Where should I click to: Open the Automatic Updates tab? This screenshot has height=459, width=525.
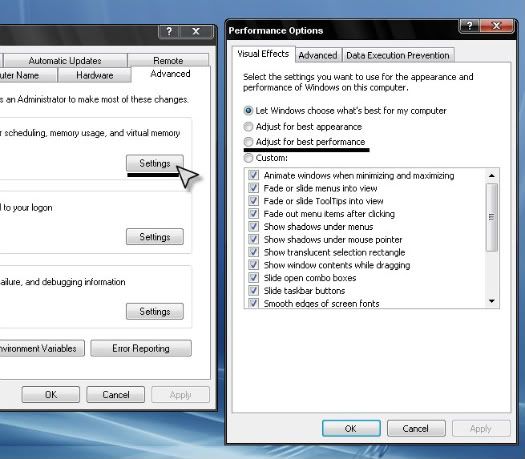click(65, 61)
